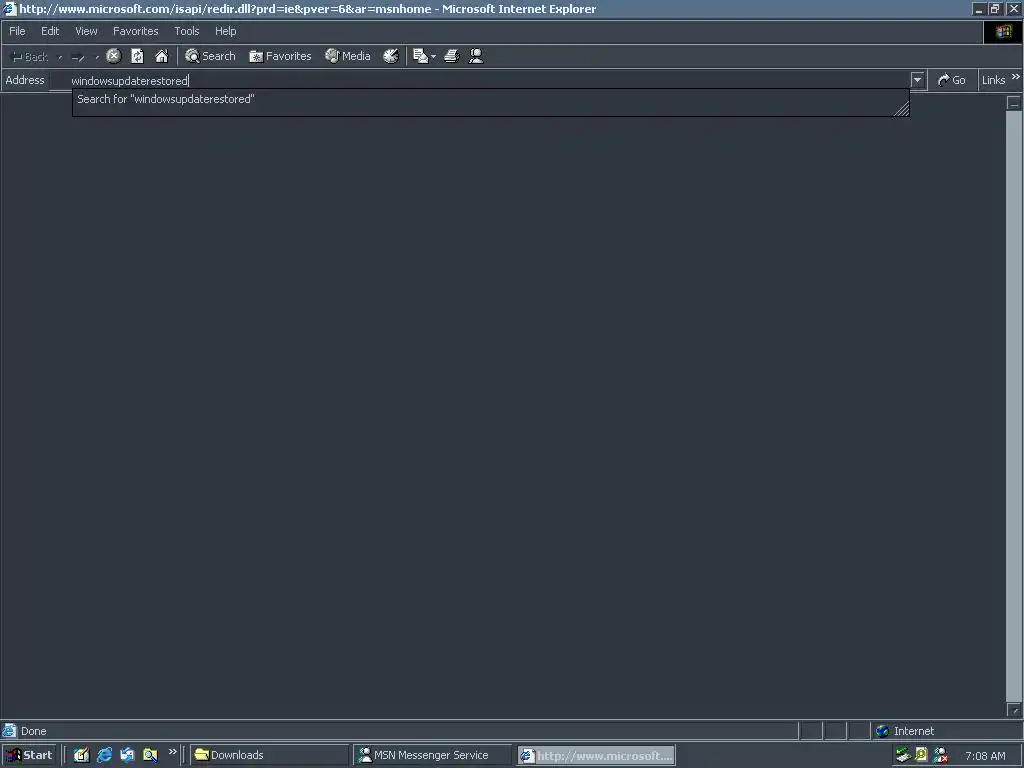Click the 7:08 AM clock
The height and width of the screenshot is (768, 1024).
pyautogui.click(x=985, y=756)
